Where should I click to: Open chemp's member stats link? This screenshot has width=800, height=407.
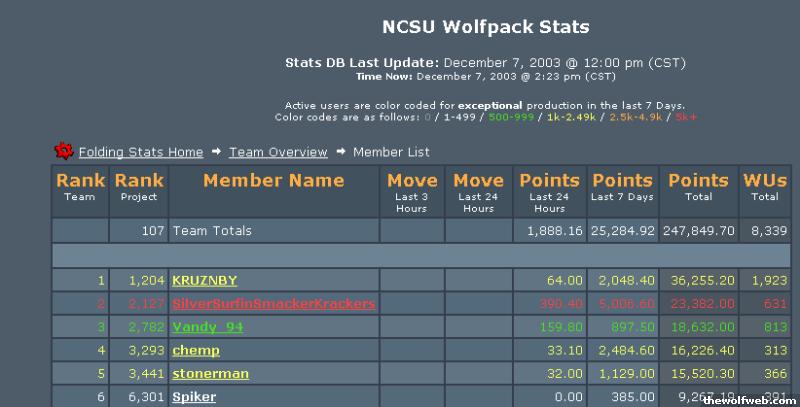click(196, 350)
